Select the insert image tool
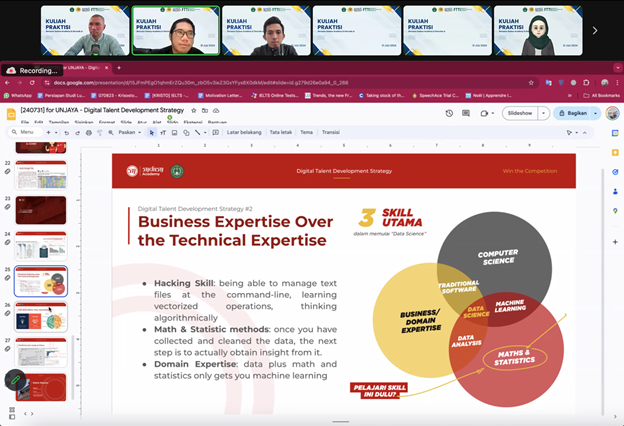This screenshot has height=426, width=624. (174, 132)
